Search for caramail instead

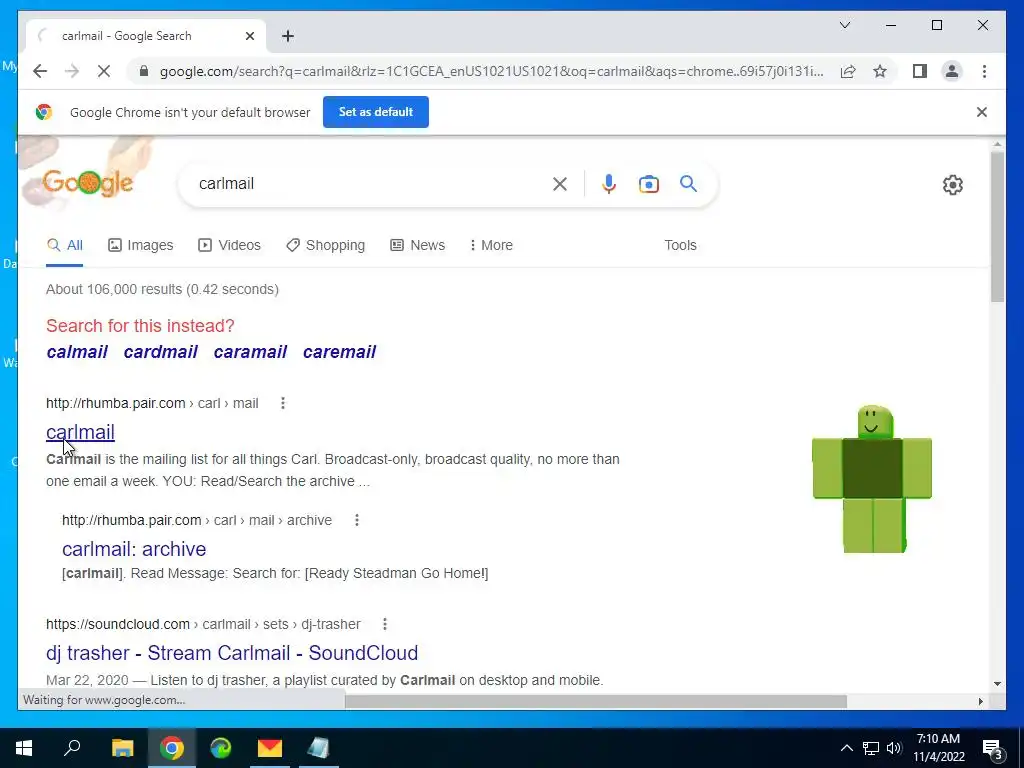pyautogui.click(x=250, y=352)
